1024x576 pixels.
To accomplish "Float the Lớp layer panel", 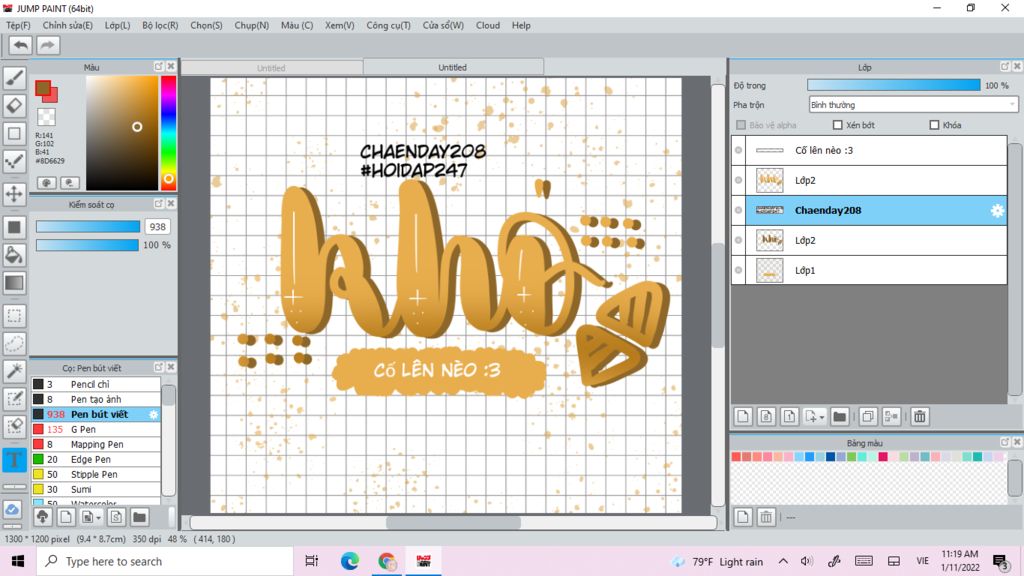I will (x=1004, y=67).
